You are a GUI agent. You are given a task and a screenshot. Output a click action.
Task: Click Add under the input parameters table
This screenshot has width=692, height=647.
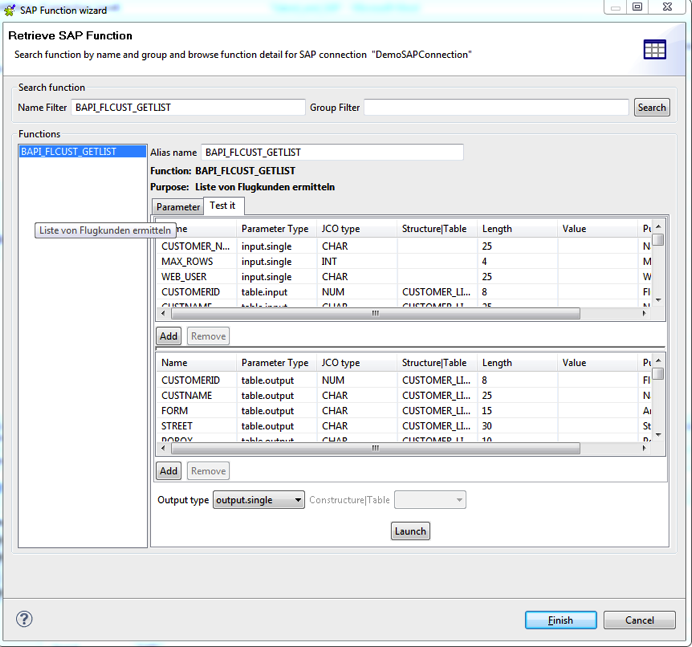(x=169, y=336)
